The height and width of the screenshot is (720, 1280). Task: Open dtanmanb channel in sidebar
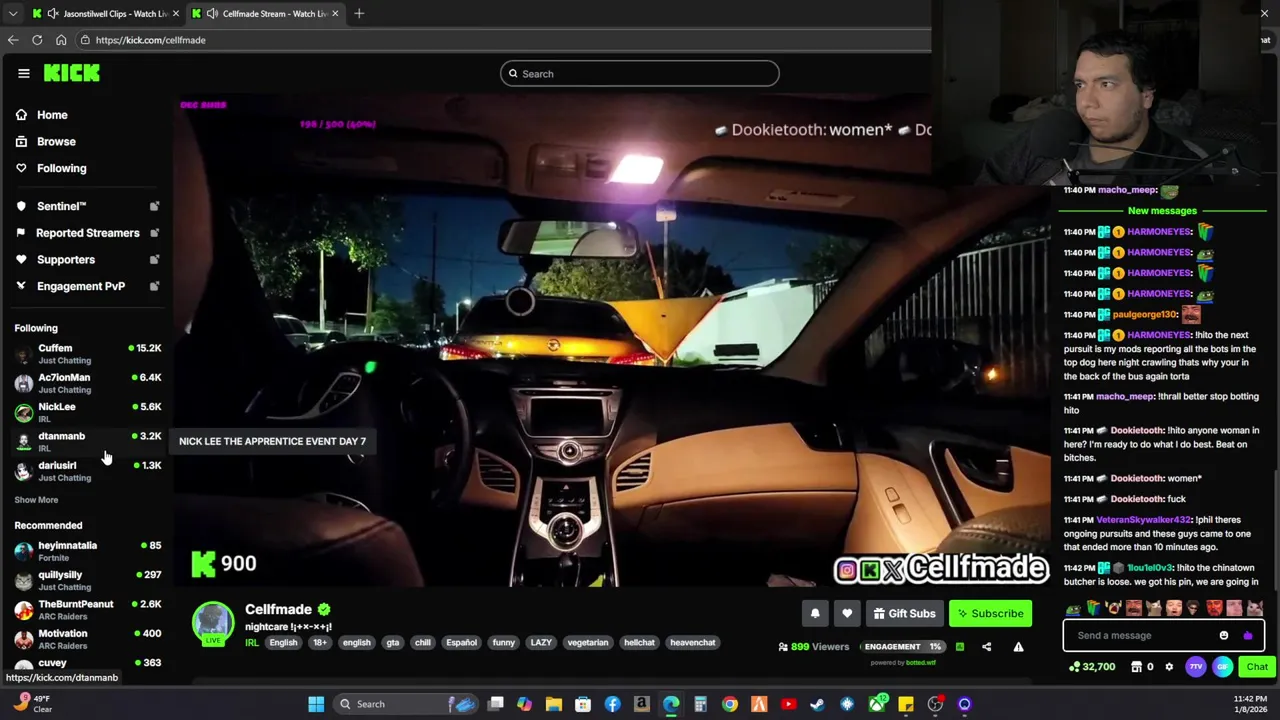(x=88, y=441)
